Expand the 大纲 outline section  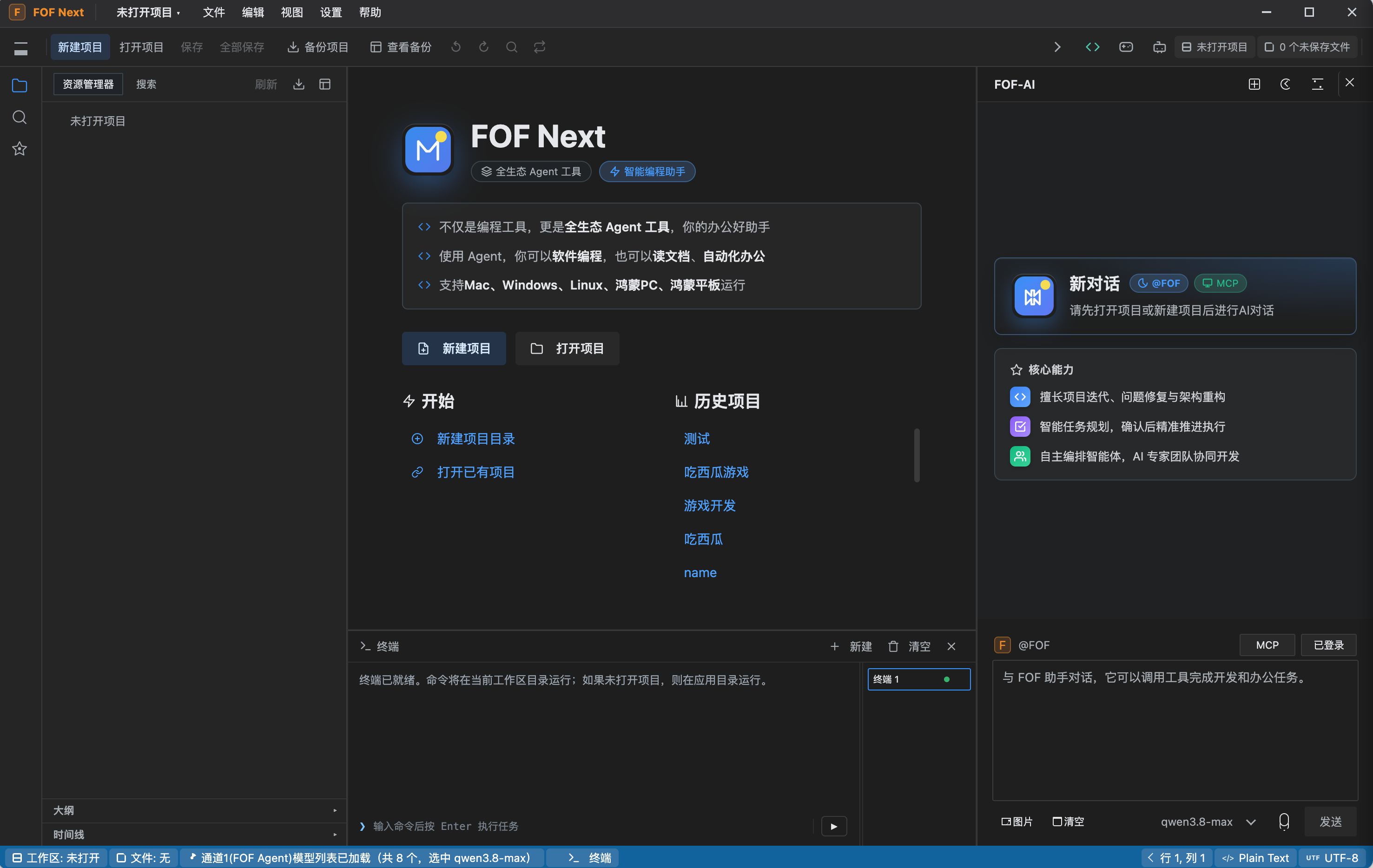(x=194, y=810)
